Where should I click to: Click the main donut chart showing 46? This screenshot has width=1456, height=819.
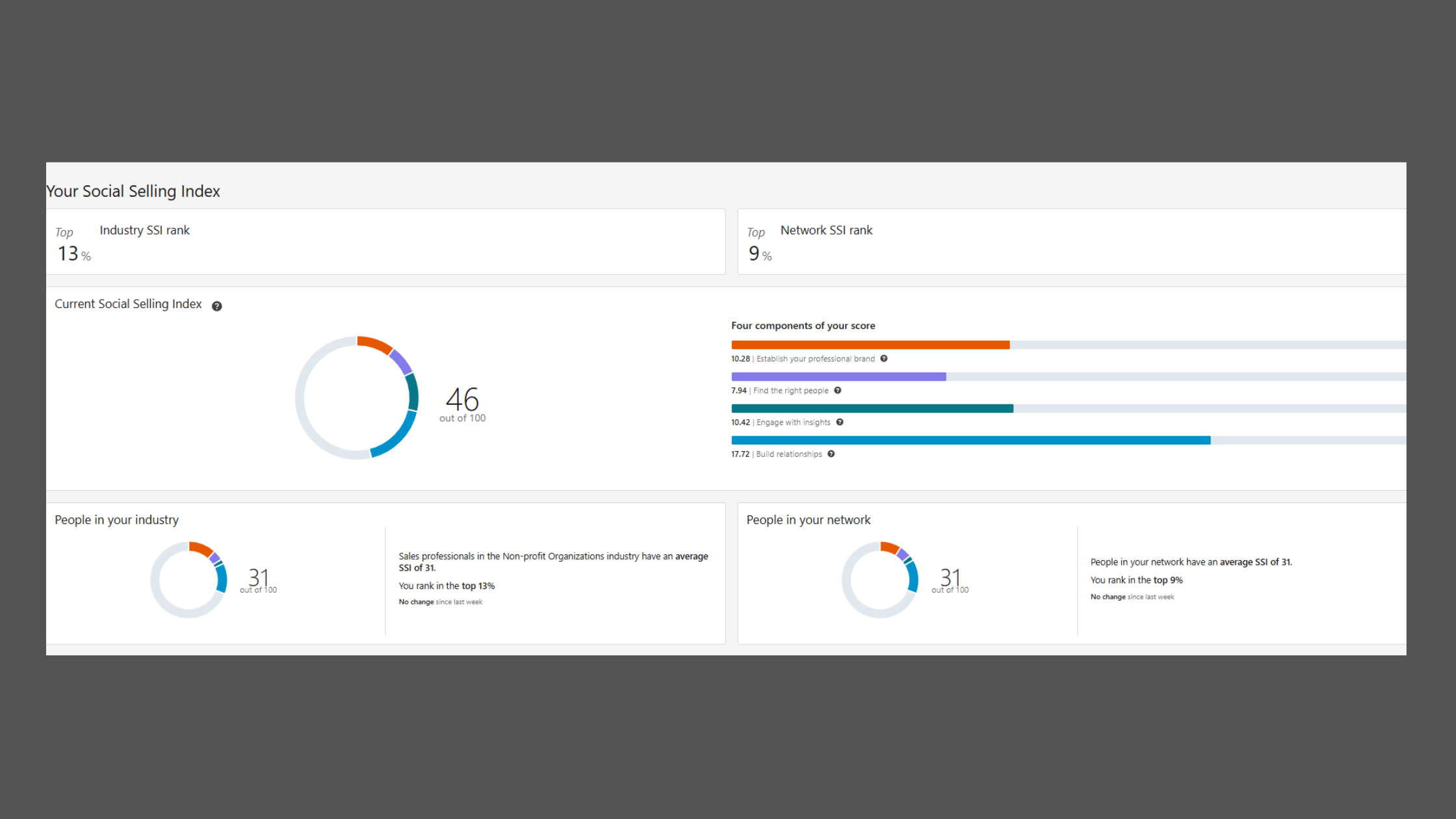[x=357, y=398]
